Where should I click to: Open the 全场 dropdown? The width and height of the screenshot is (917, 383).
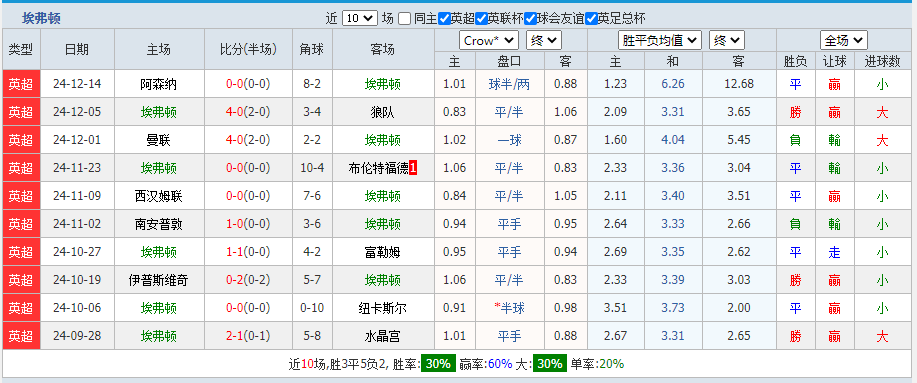tap(843, 40)
